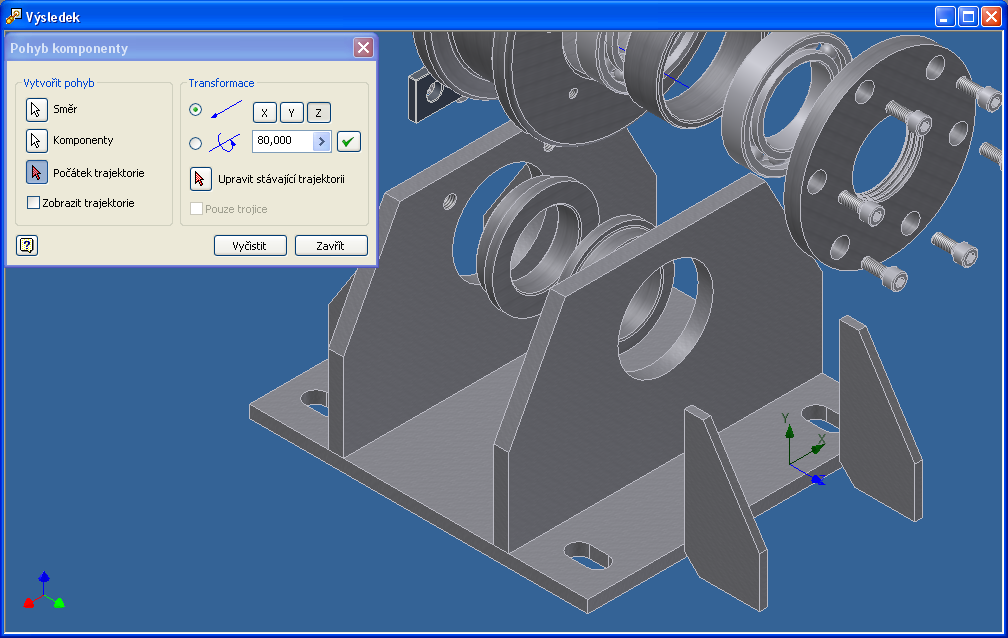Click the XYZ triad in the viewport
The height and width of the screenshot is (638, 1008).
[x=805, y=449]
